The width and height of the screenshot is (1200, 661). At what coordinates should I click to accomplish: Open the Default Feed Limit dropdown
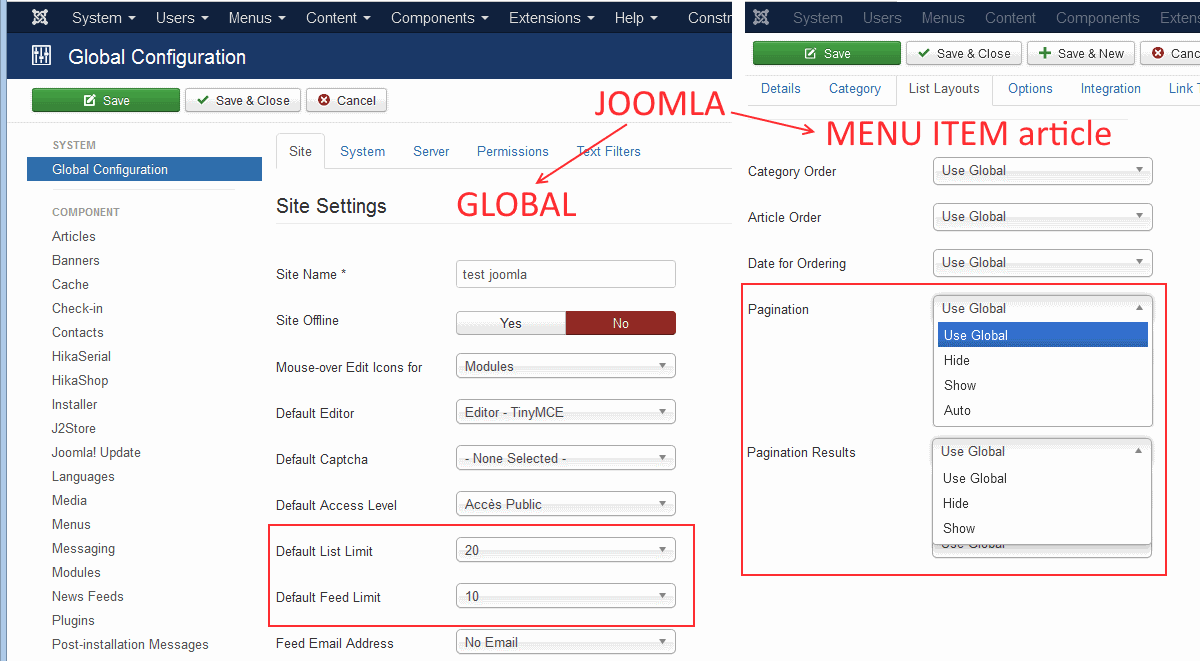tap(566, 596)
